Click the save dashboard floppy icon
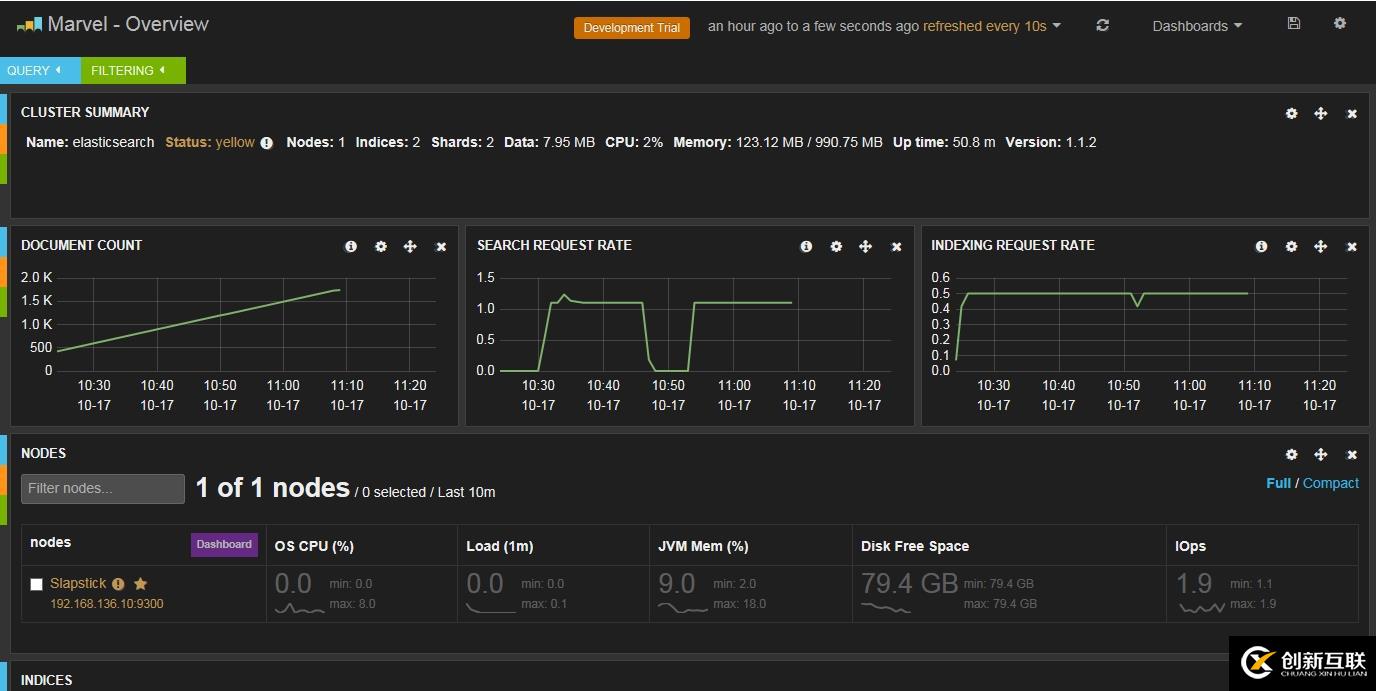The height and width of the screenshot is (691, 1376). click(x=1293, y=24)
